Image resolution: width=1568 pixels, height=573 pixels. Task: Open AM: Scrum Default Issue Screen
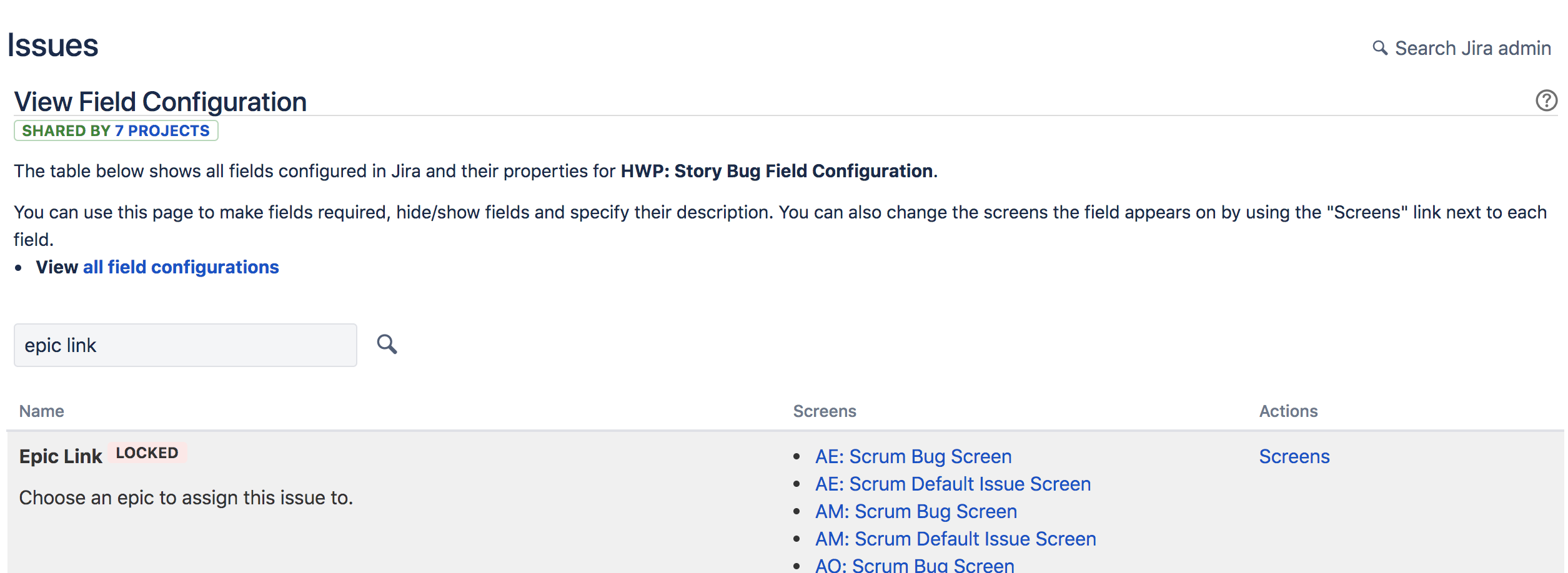tap(956, 539)
